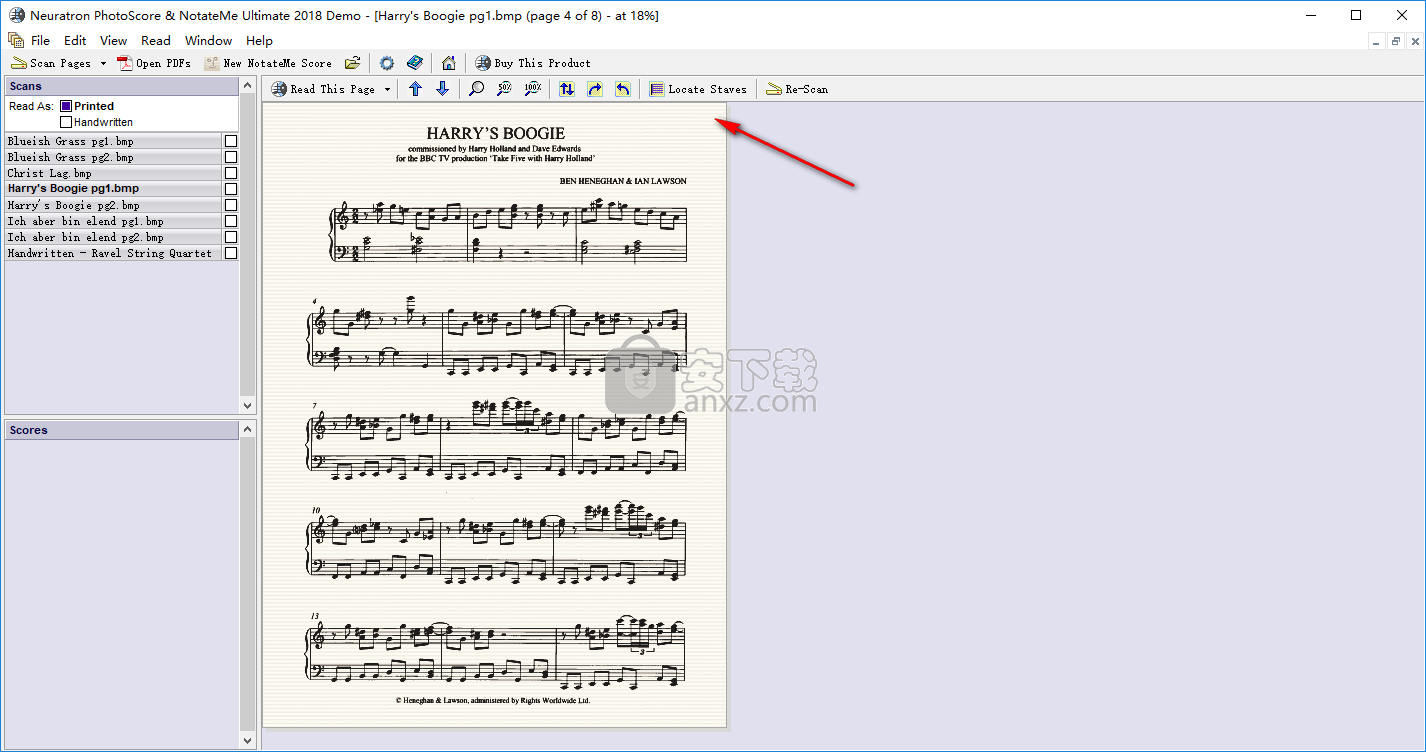Screen dimensions: 1426x752
Task: Tick checkbox for Blueish Grass pg1.bmp
Action: pyautogui.click(x=231, y=141)
